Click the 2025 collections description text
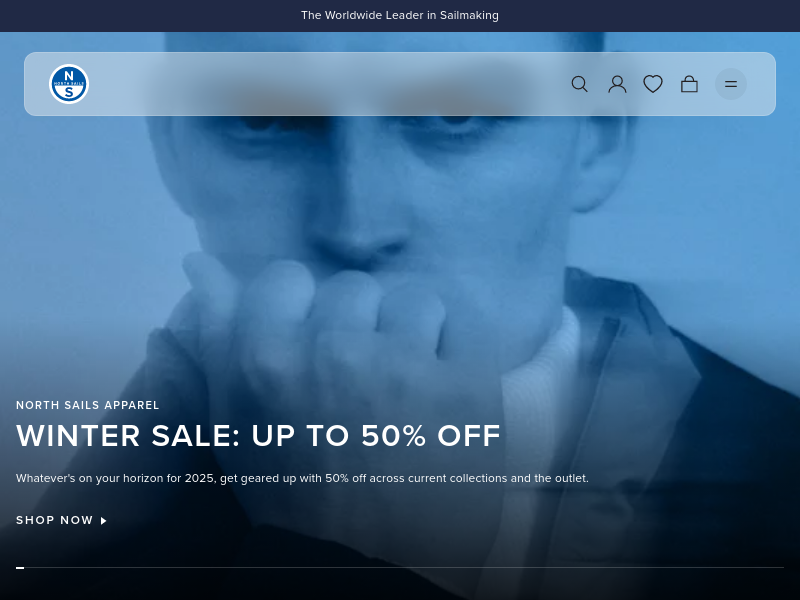800x600 pixels. point(302,479)
